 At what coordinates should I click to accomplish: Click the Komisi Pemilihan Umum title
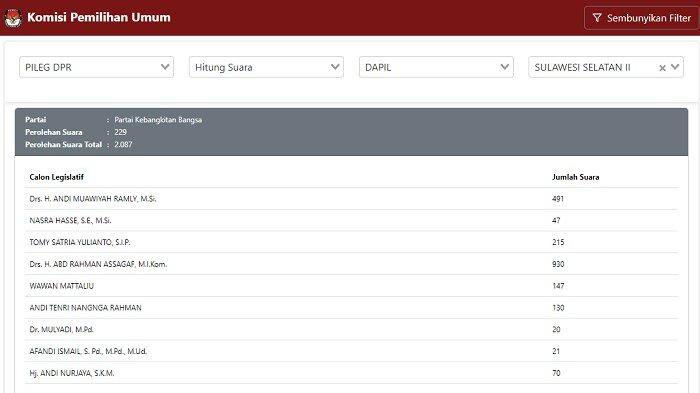pyautogui.click(x=99, y=17)
